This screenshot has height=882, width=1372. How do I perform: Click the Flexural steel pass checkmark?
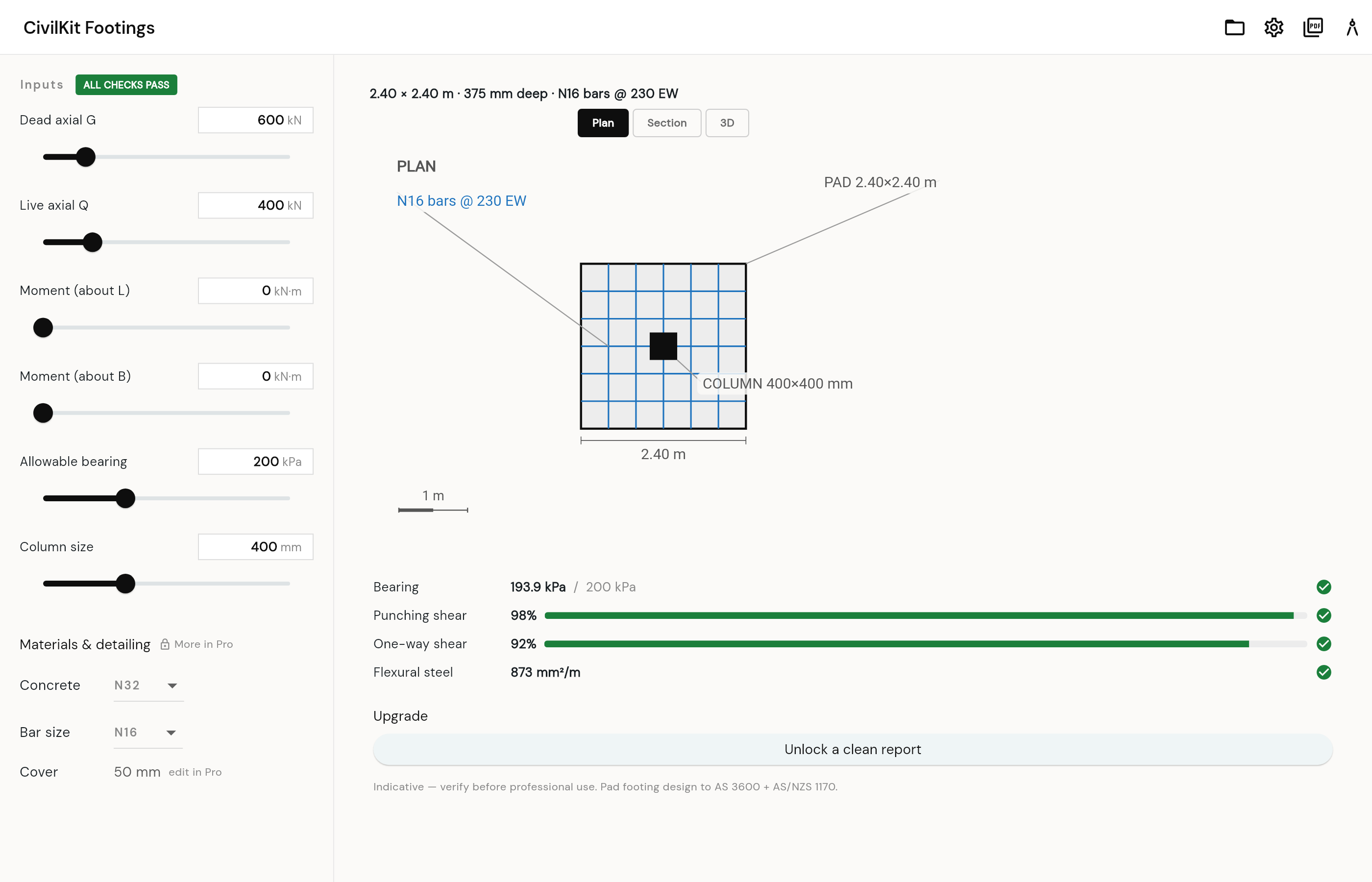point(1323,672)
